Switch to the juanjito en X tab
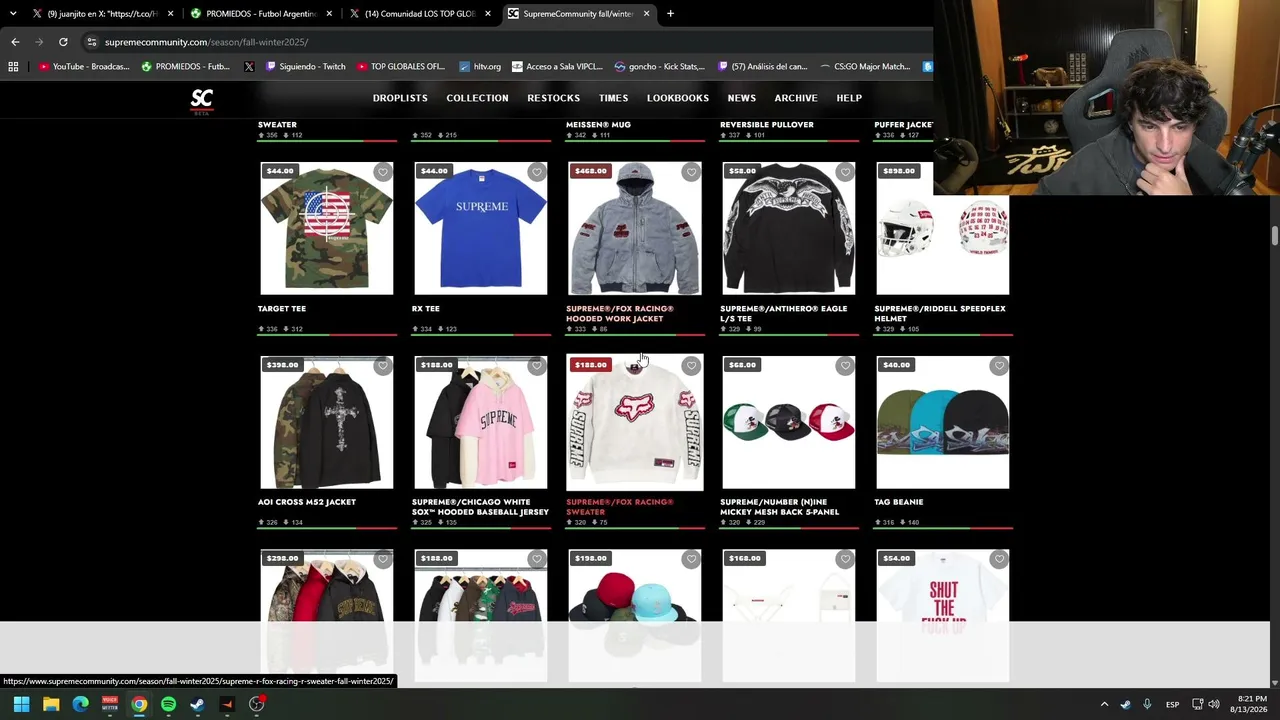Viewport: 1280px width, 720px height. pyautogui.click(x=103, y=14)
